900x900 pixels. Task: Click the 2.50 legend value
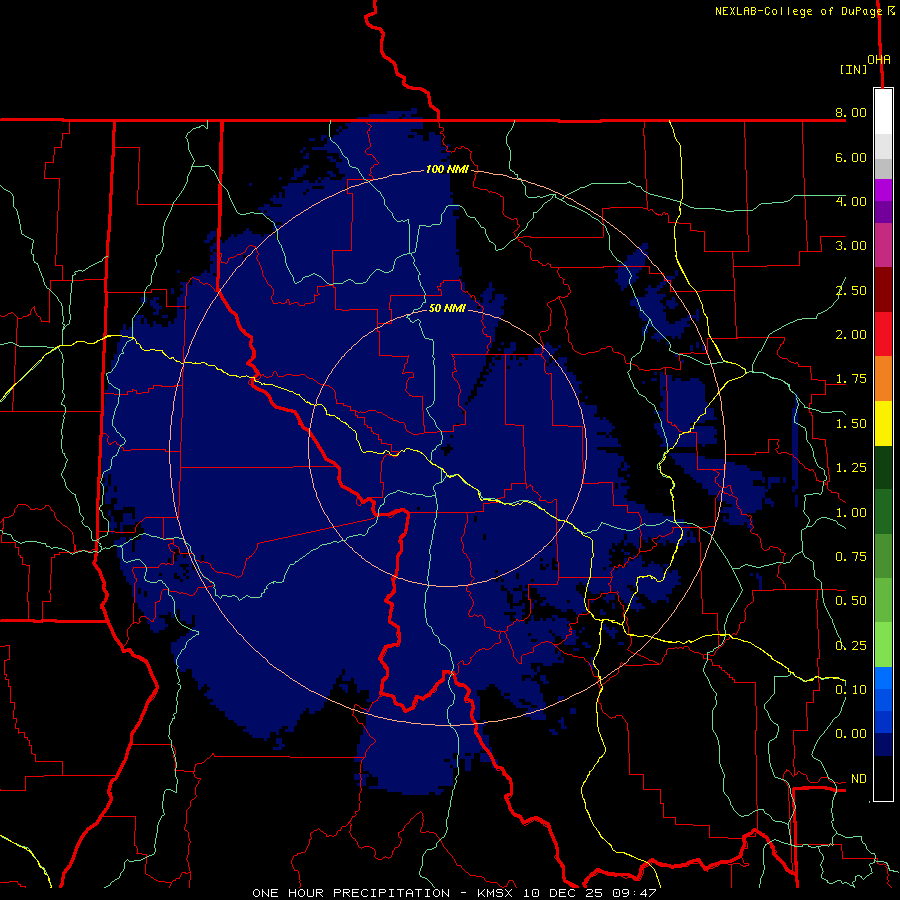(851, 290)
